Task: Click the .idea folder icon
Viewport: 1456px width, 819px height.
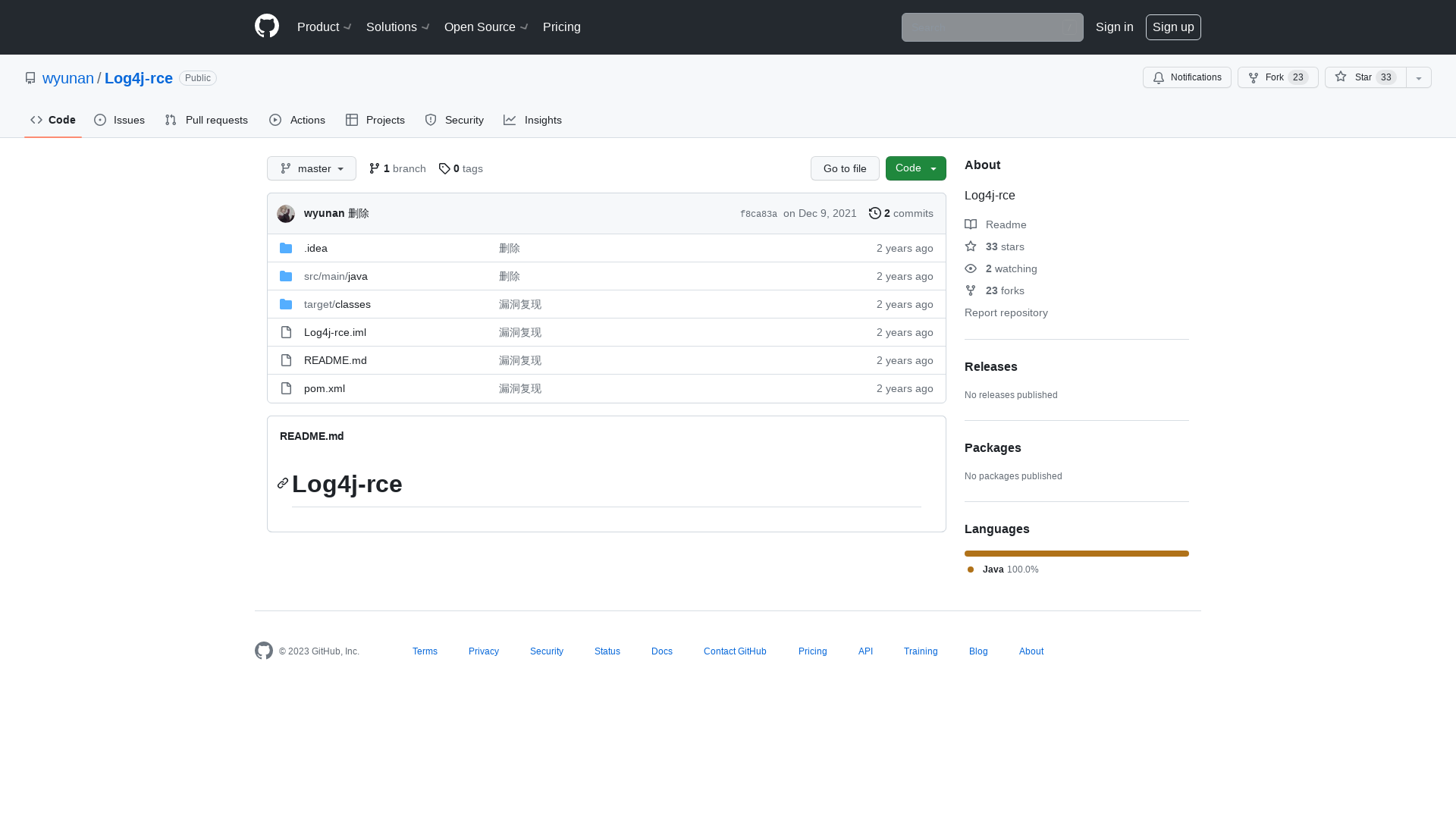Action: (x=286, y=248)
